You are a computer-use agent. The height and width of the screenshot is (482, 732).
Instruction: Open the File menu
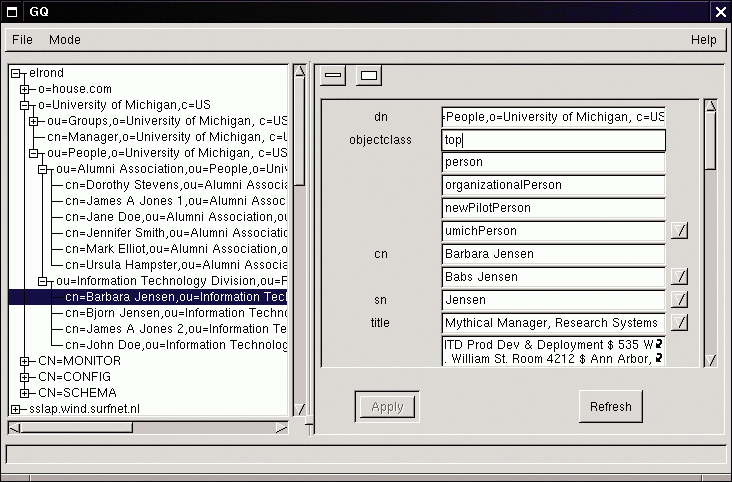coord(22,40)
